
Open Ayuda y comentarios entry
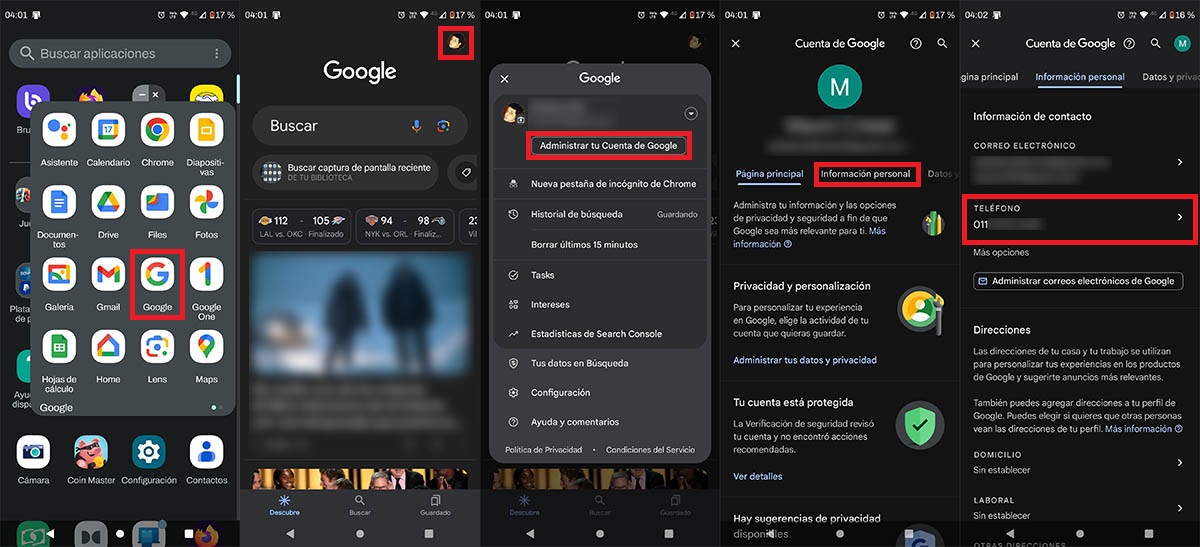point(600,422)
